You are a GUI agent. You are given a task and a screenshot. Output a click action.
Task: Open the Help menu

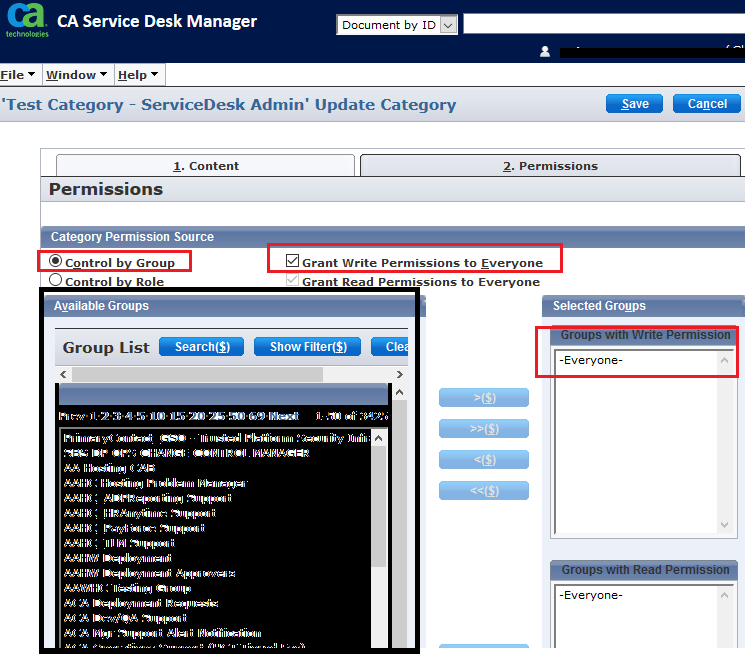[x=138, y=75]
